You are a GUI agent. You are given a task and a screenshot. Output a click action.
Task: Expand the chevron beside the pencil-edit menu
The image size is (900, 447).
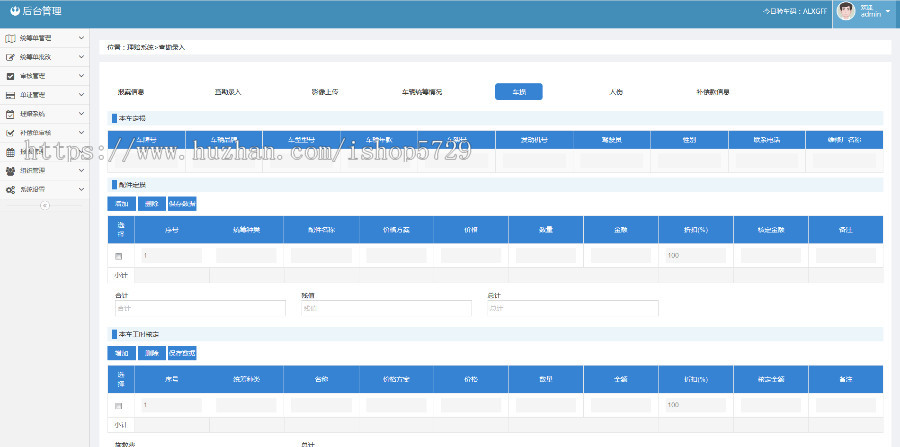82,57
